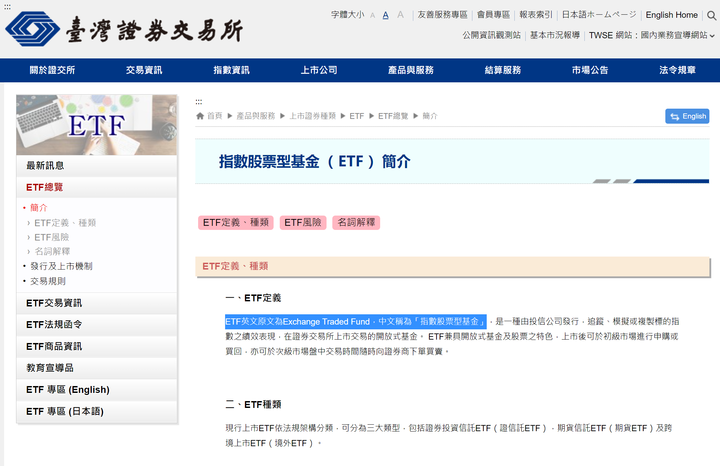Expand the ETF交易資訊 sidebar section
The height and width of the screenshot is (466, 720).
pyautogui.click(x=96, y=303)
